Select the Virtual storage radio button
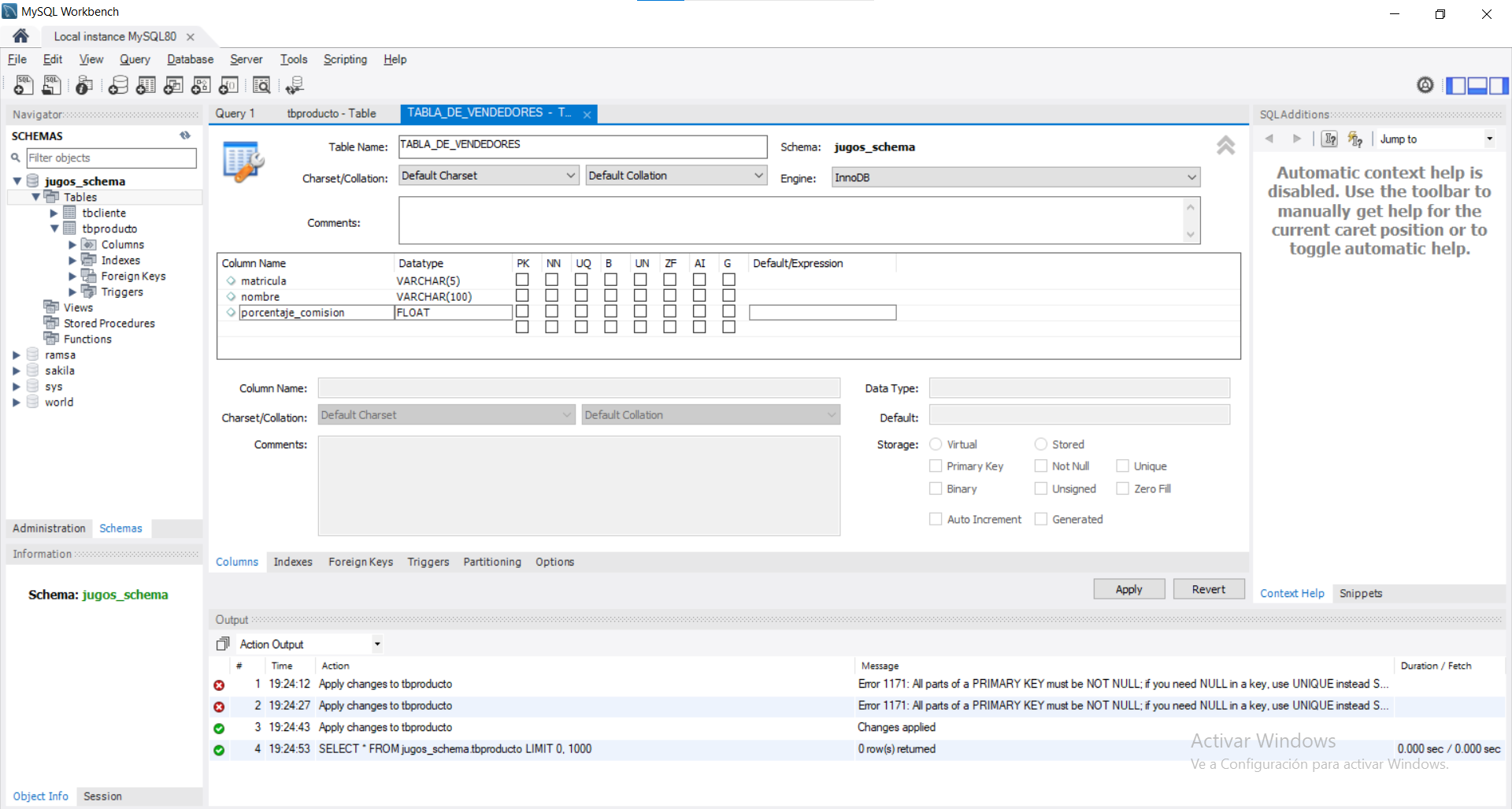 (936, 443)
